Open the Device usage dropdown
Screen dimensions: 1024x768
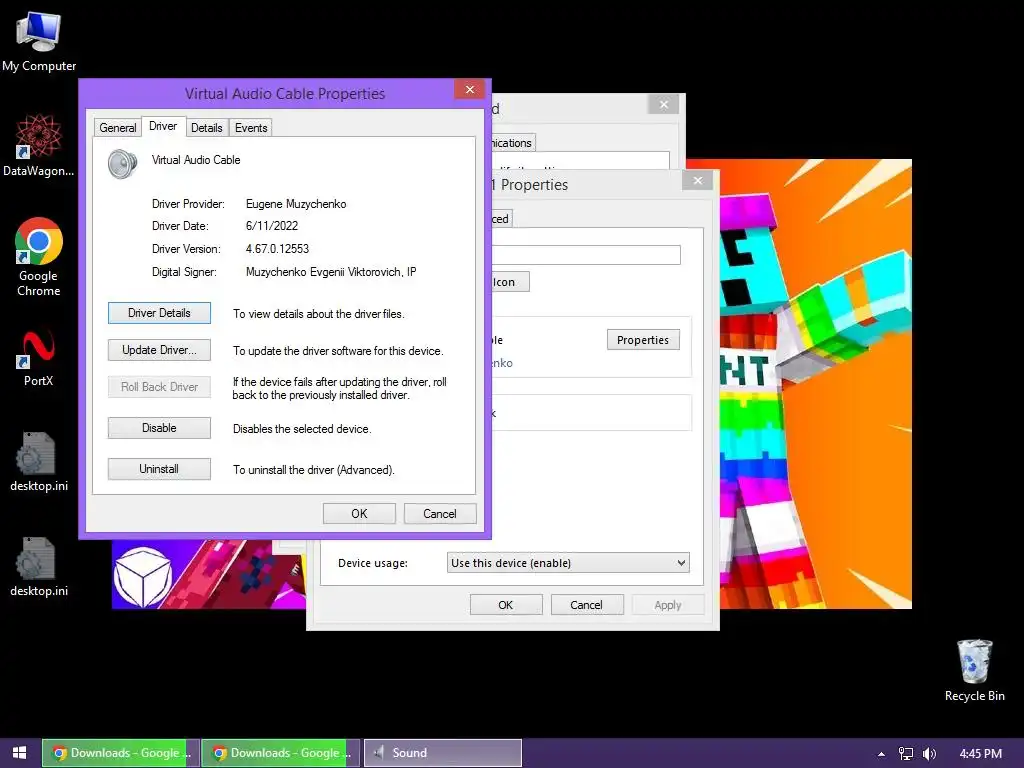coord(568,563)
